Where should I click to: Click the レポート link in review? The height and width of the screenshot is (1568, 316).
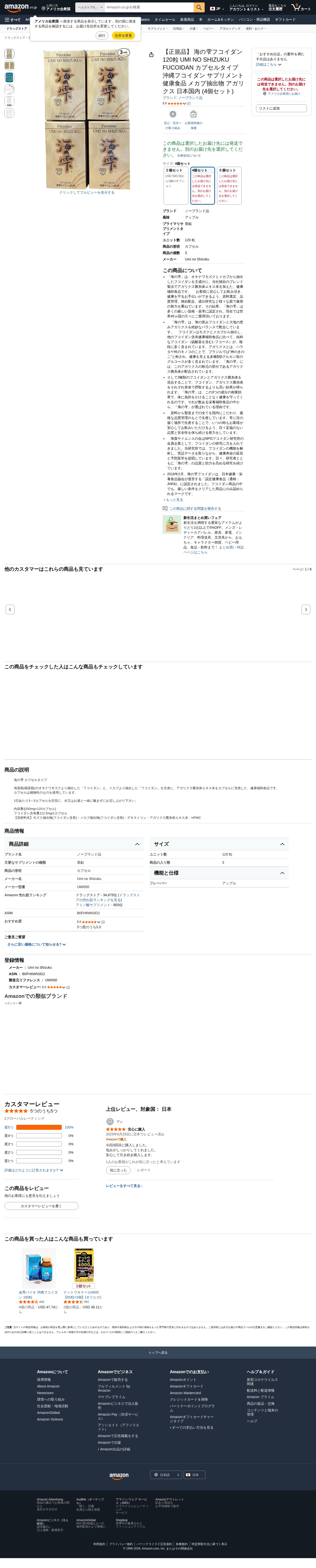coord(144,1170)
